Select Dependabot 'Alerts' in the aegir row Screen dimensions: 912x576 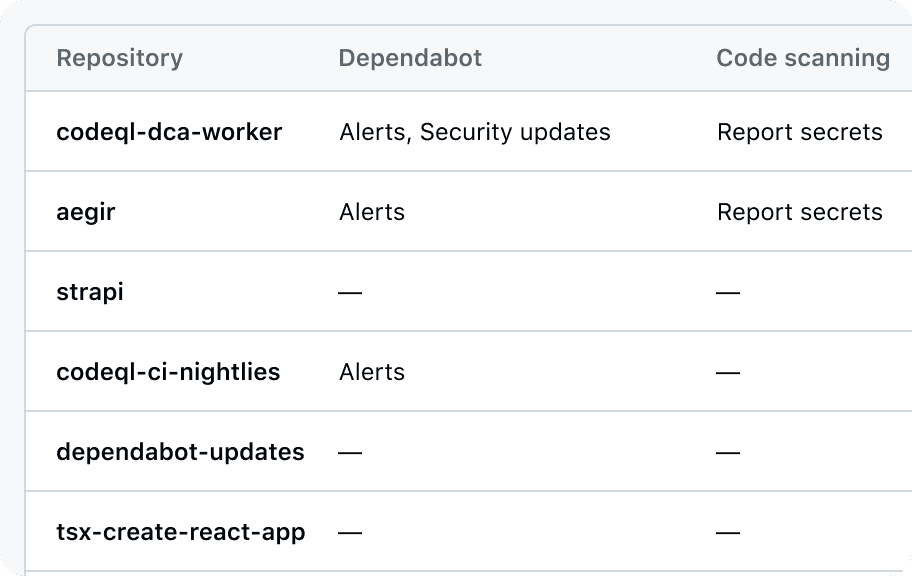point(372,212)
